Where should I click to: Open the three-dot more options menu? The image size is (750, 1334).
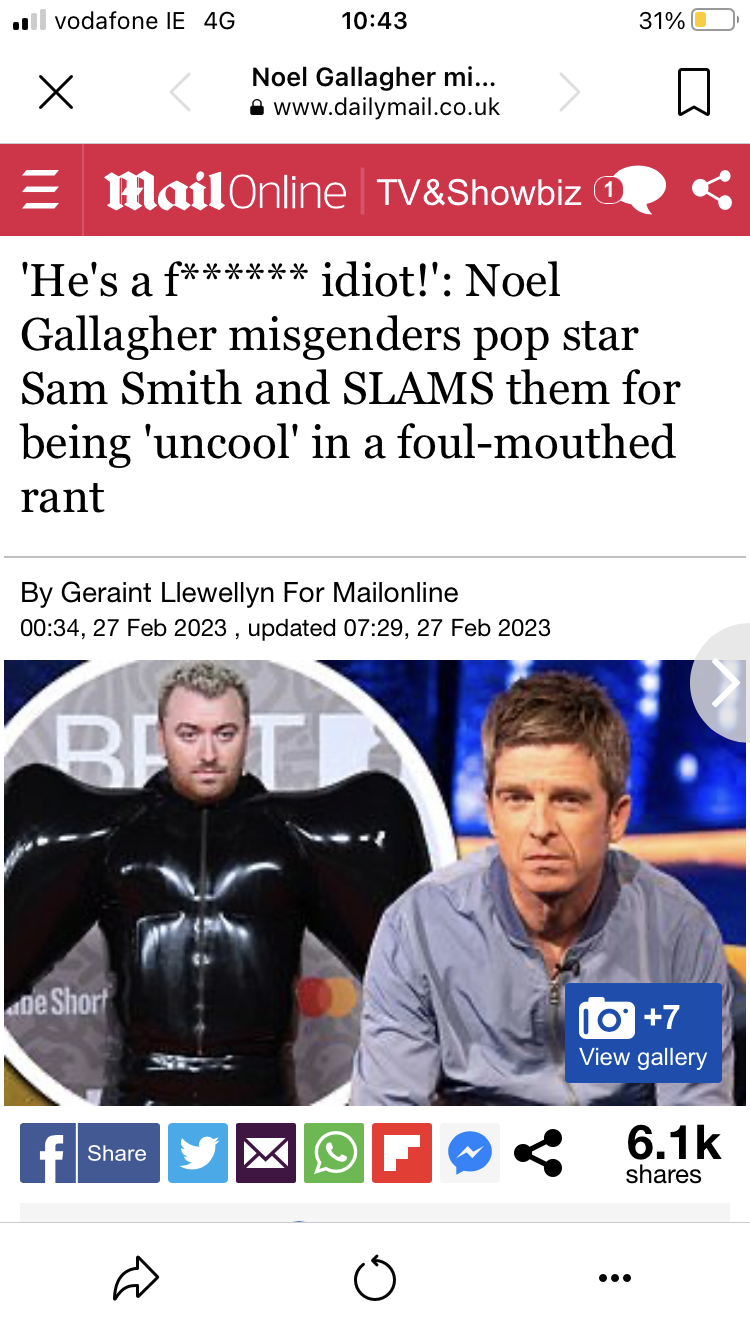(x=614, y=1278)
